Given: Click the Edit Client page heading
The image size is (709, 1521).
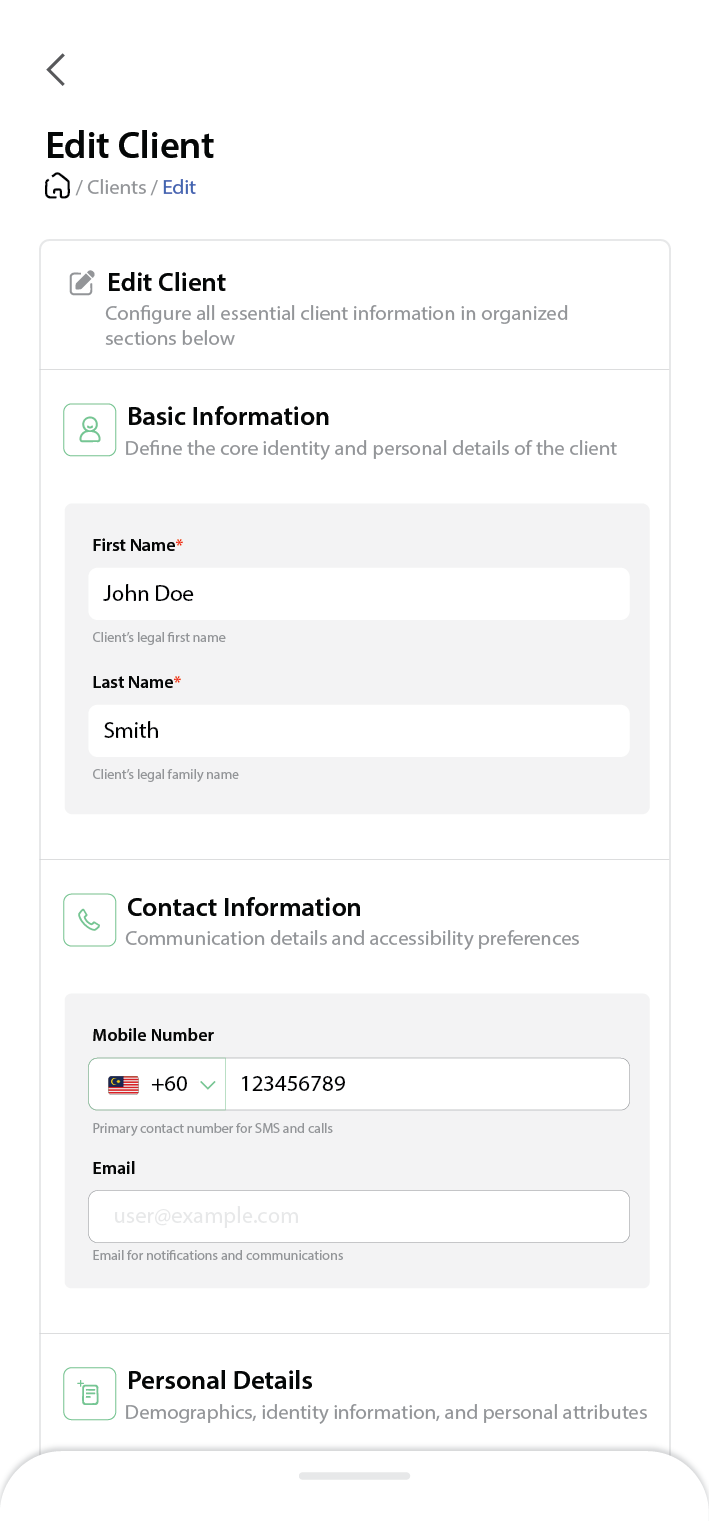Looking at the screenshot, I should coord(130,146).
